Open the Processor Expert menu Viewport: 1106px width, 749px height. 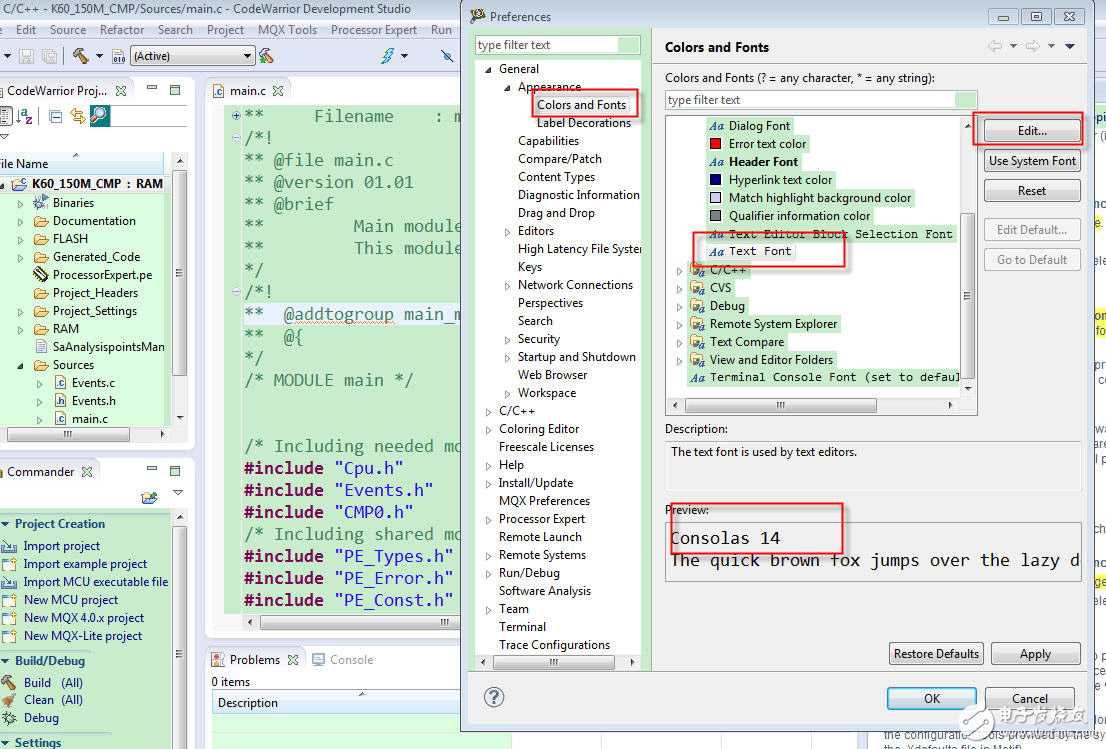pyautogui.click(x=374, y=30)
